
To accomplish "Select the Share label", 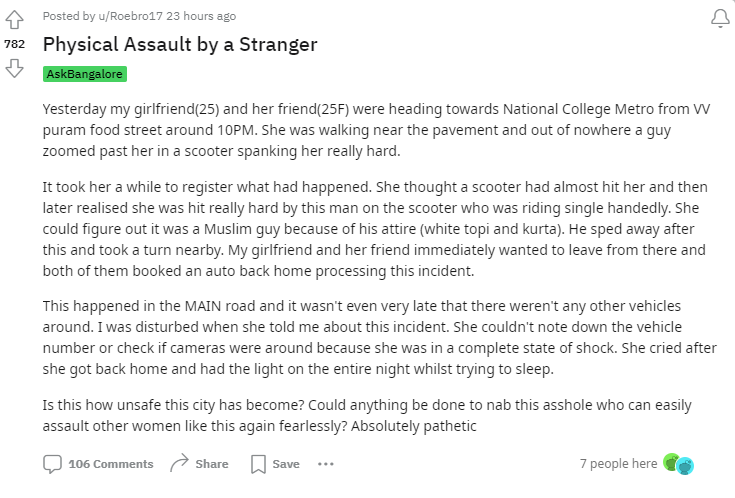I will click(212, 464).
